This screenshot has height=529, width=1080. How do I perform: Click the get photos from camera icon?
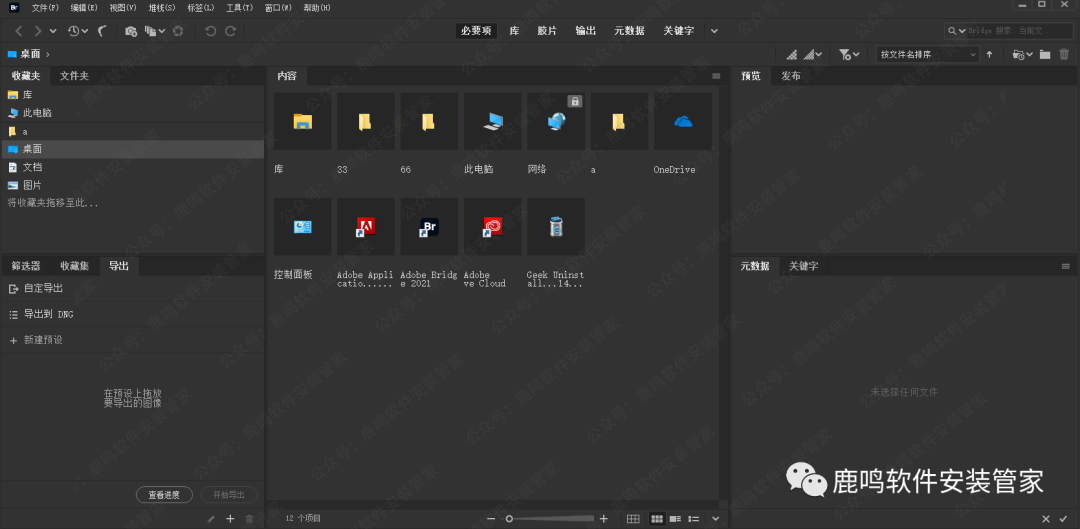[131, 31]
